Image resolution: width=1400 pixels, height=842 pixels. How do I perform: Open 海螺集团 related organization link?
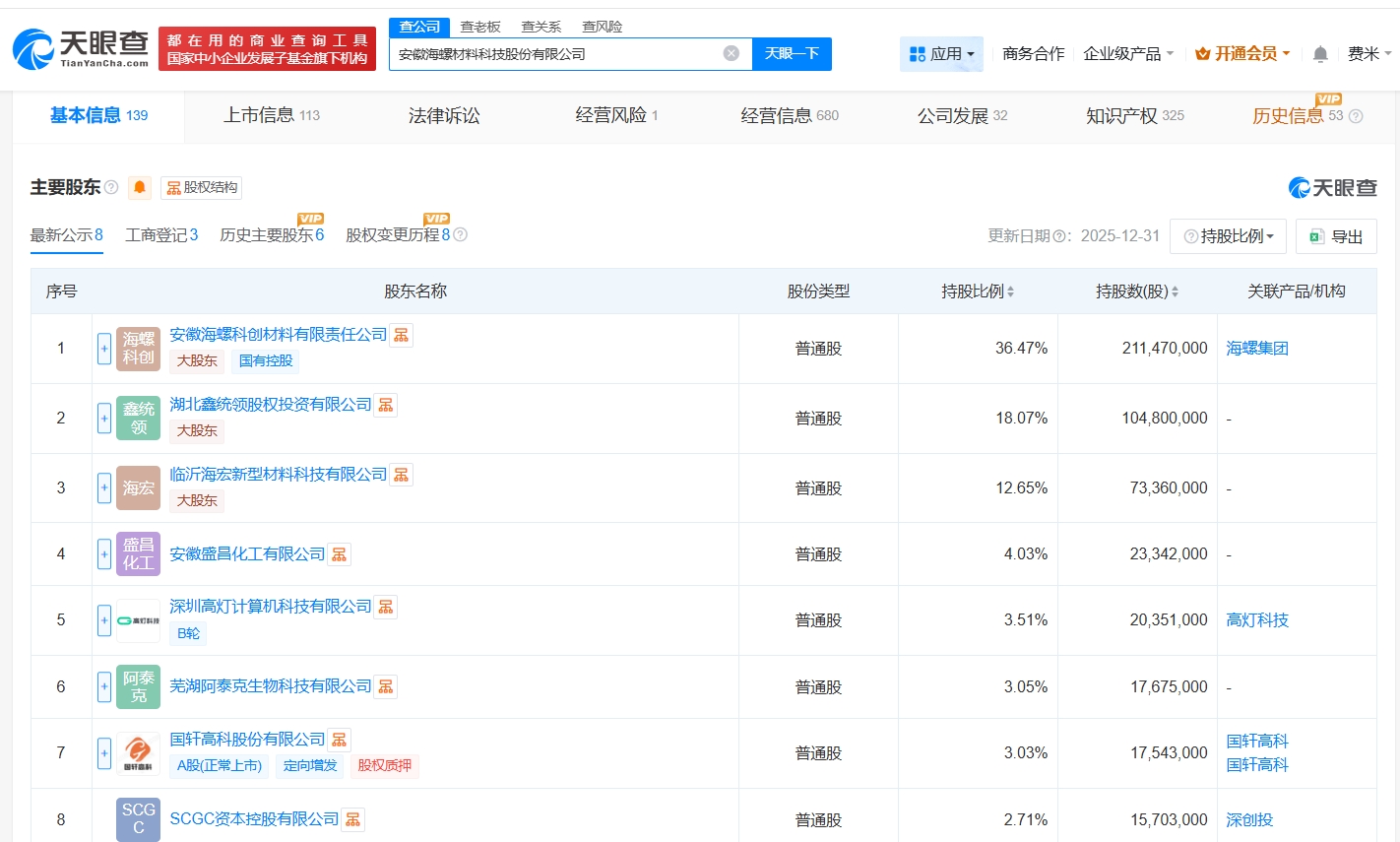pyautogui.click(x=1257, y=349)
